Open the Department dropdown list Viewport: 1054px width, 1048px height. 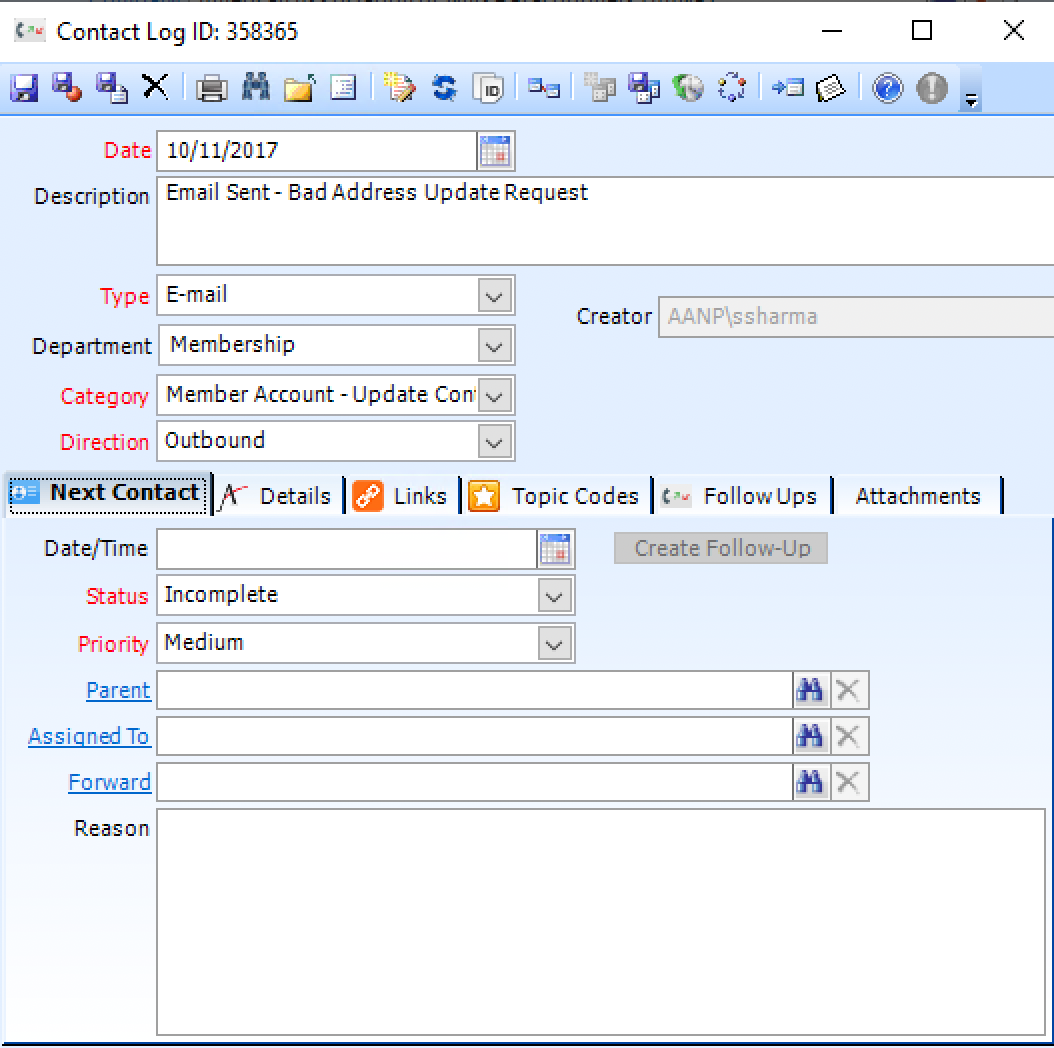pos(494,346)
